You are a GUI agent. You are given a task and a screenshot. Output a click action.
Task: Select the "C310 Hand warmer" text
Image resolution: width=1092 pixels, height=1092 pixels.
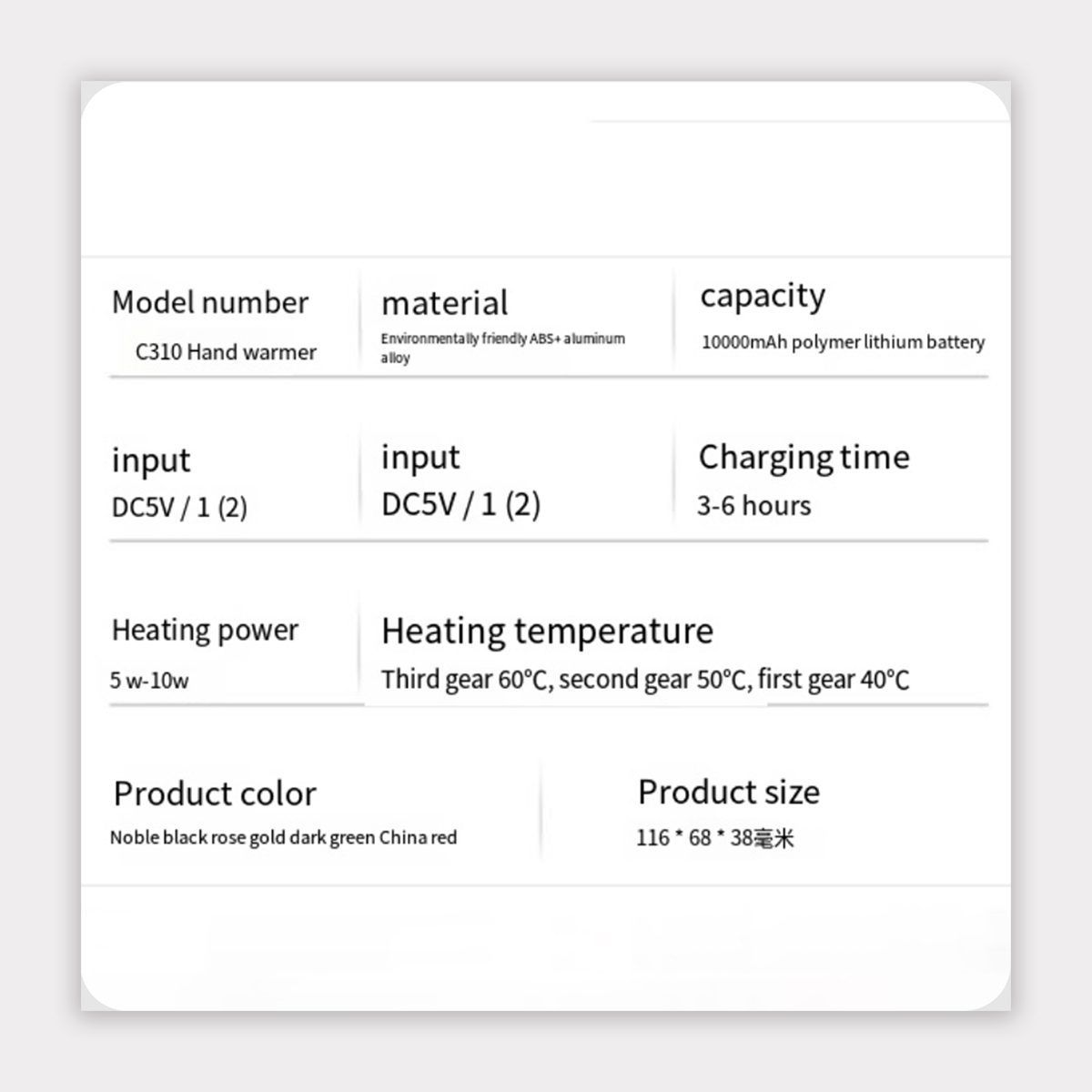point(226,352)
